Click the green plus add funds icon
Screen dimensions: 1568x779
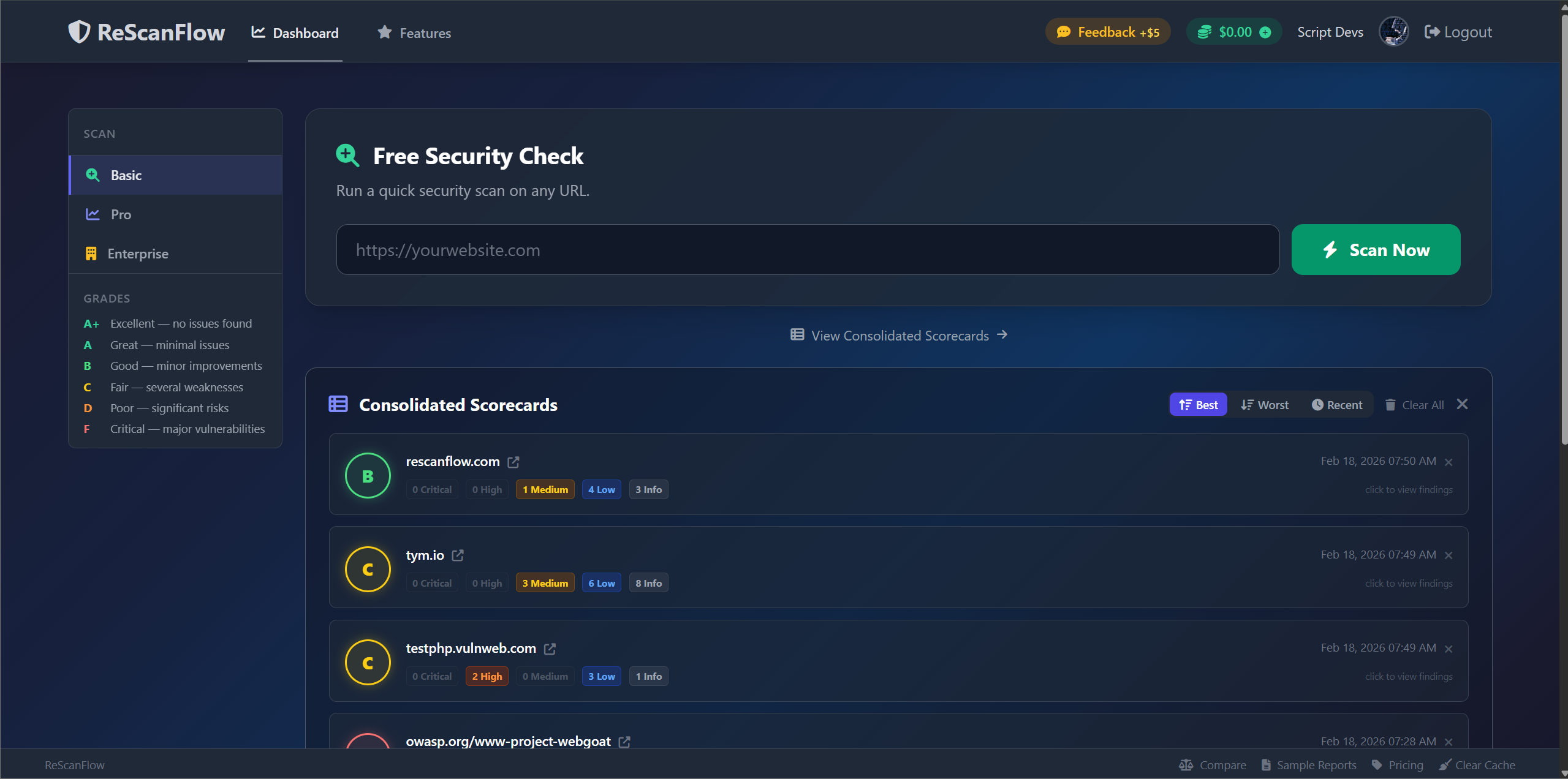point(1265,32)
